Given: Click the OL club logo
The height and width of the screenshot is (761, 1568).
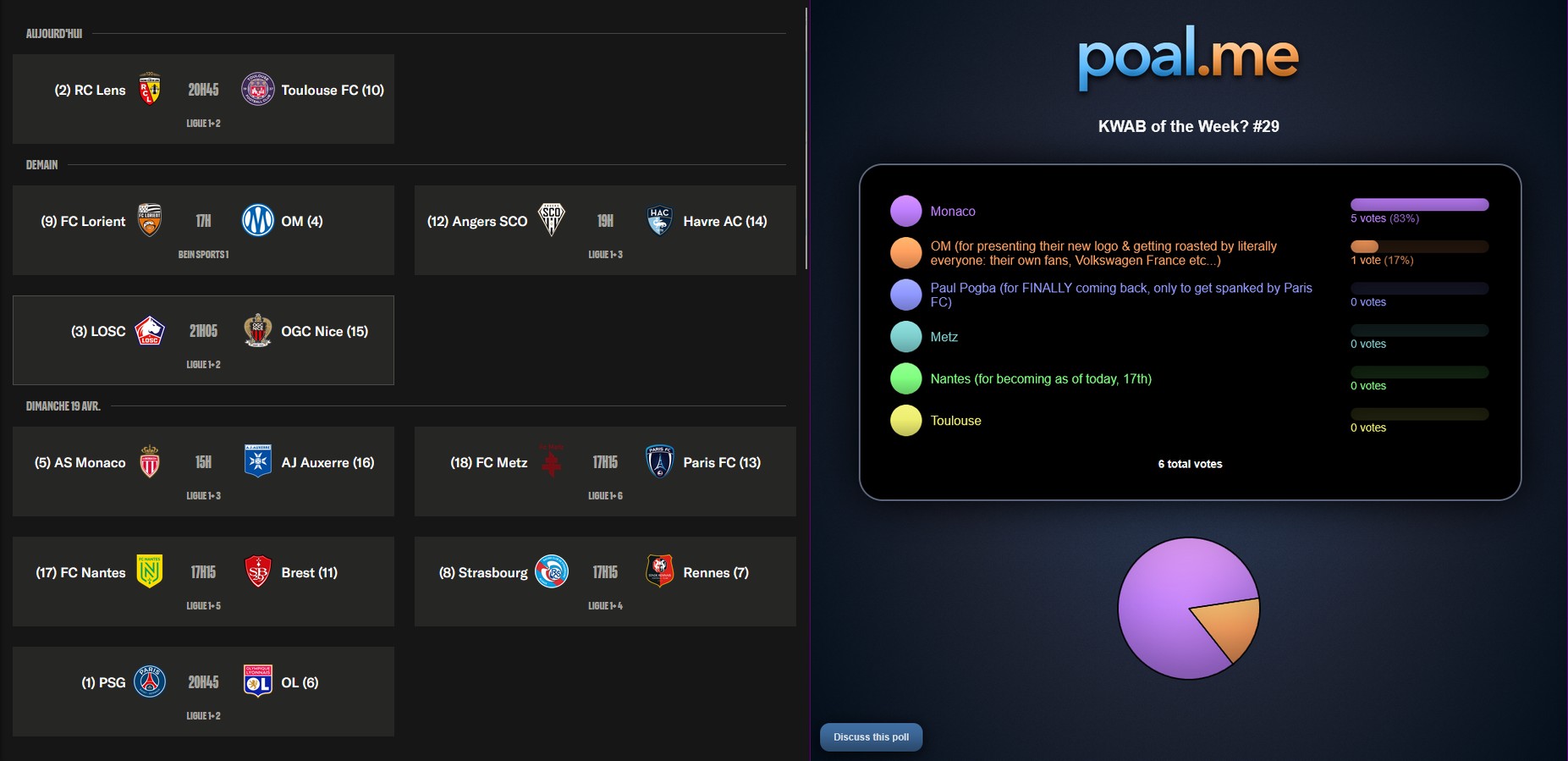Looking at the screenshot, I should click(258, 681).
